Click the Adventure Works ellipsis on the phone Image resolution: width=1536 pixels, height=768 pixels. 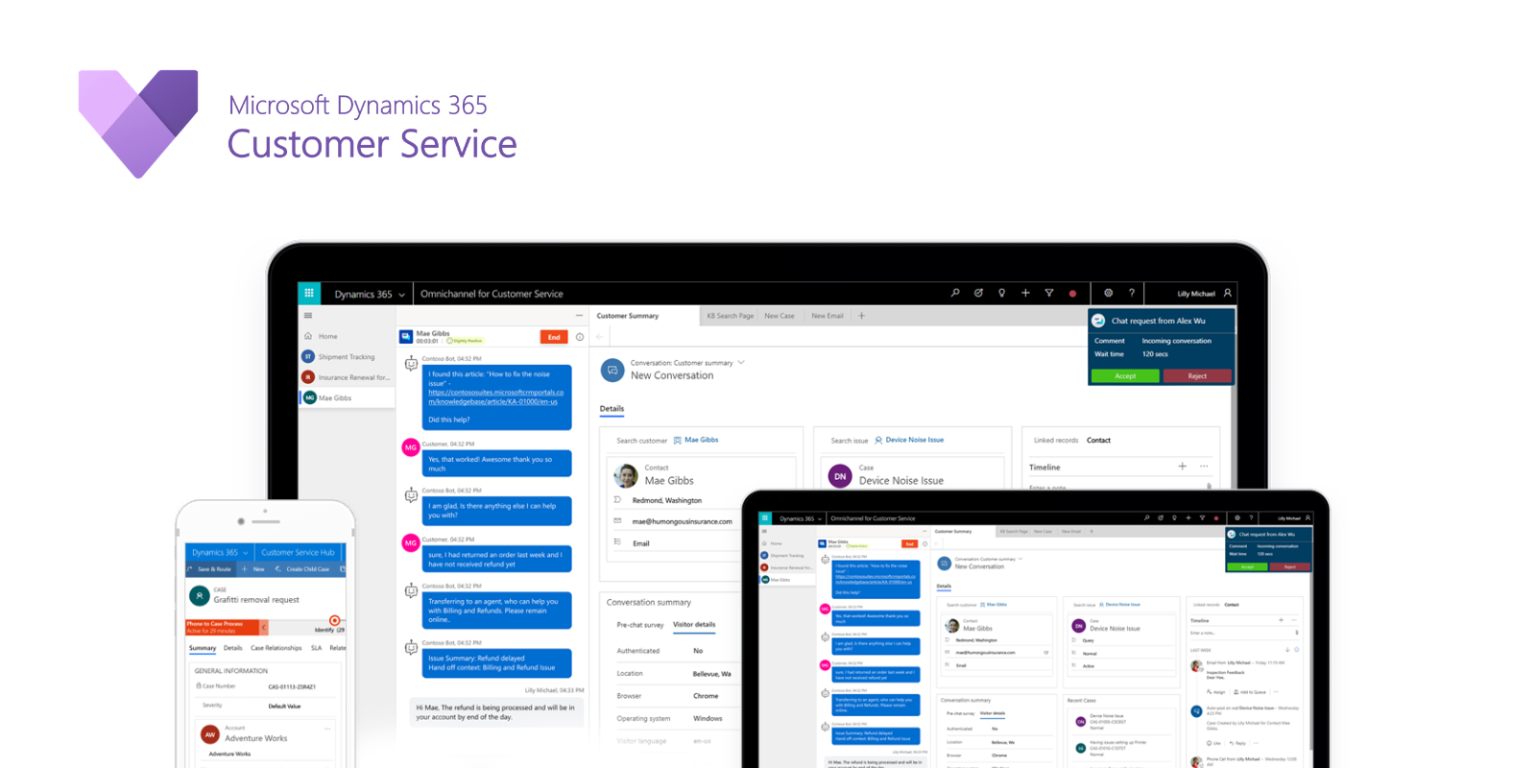326,729
